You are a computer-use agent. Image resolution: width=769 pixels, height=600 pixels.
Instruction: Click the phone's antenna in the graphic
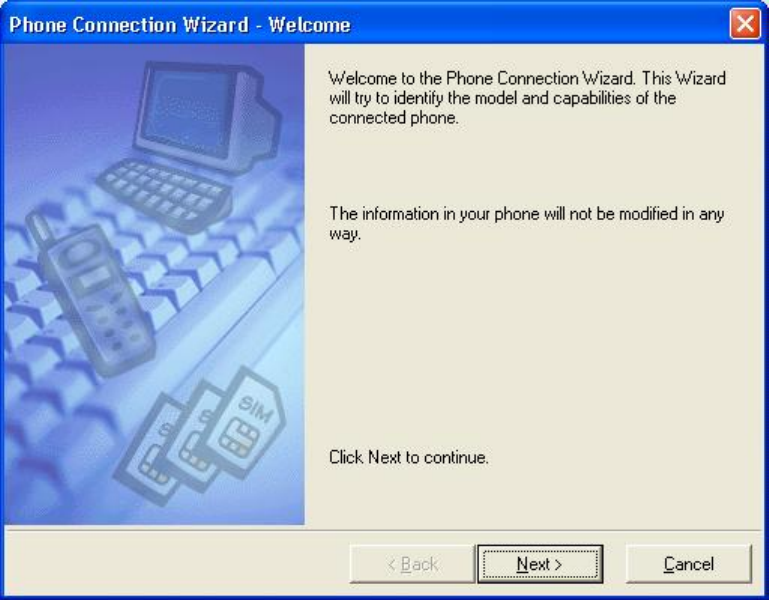[40, 227]
